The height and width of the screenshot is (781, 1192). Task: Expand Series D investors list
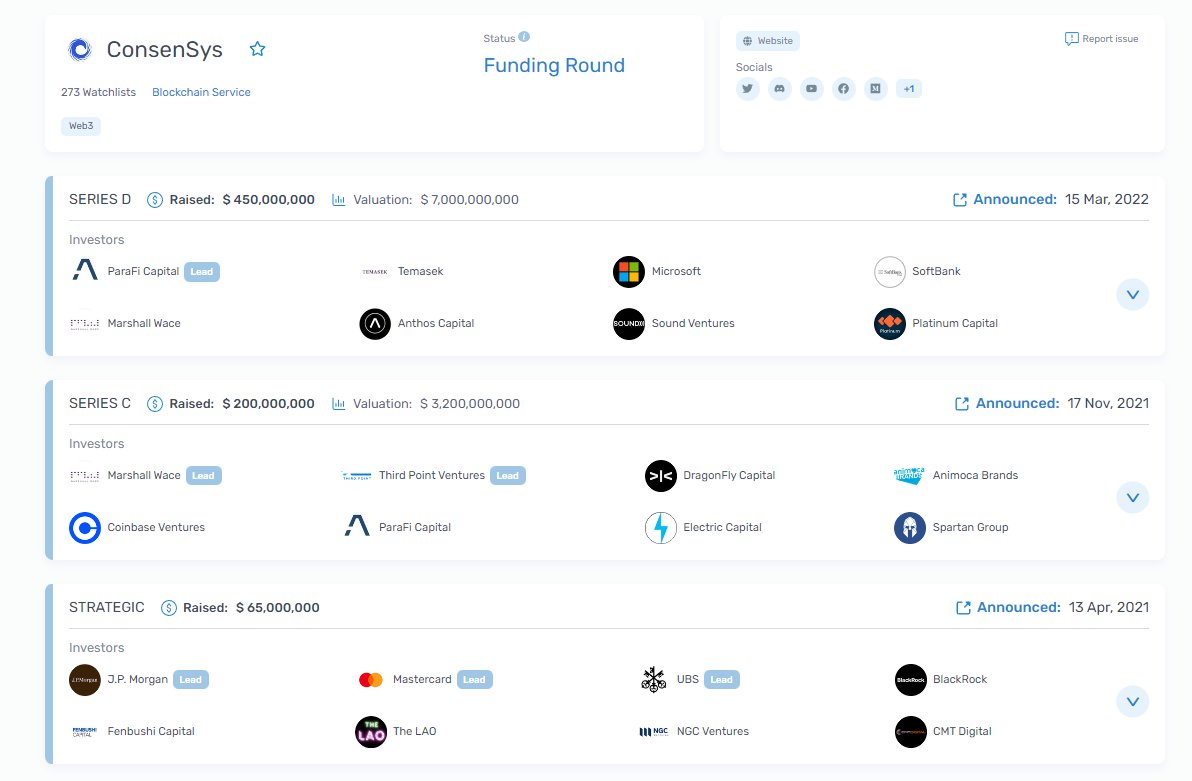click(x=1133, y=294)
